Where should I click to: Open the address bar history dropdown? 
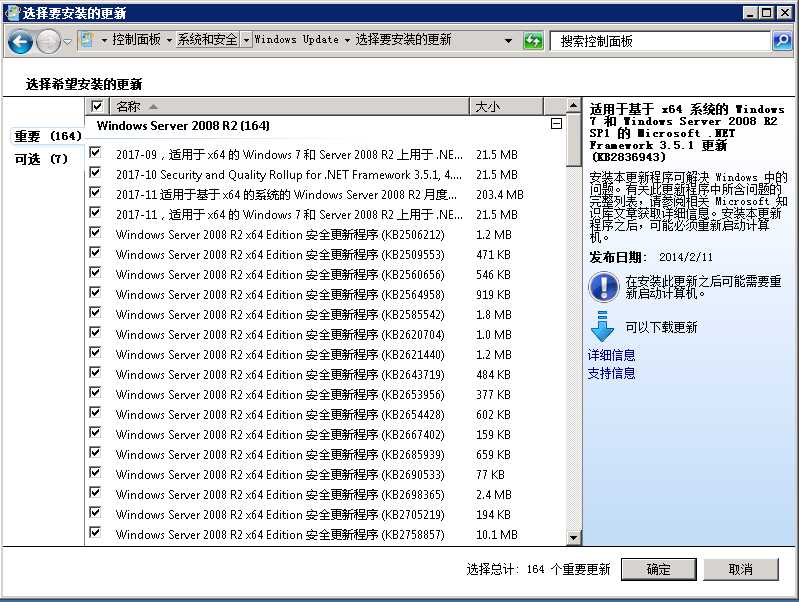(508, 40)
